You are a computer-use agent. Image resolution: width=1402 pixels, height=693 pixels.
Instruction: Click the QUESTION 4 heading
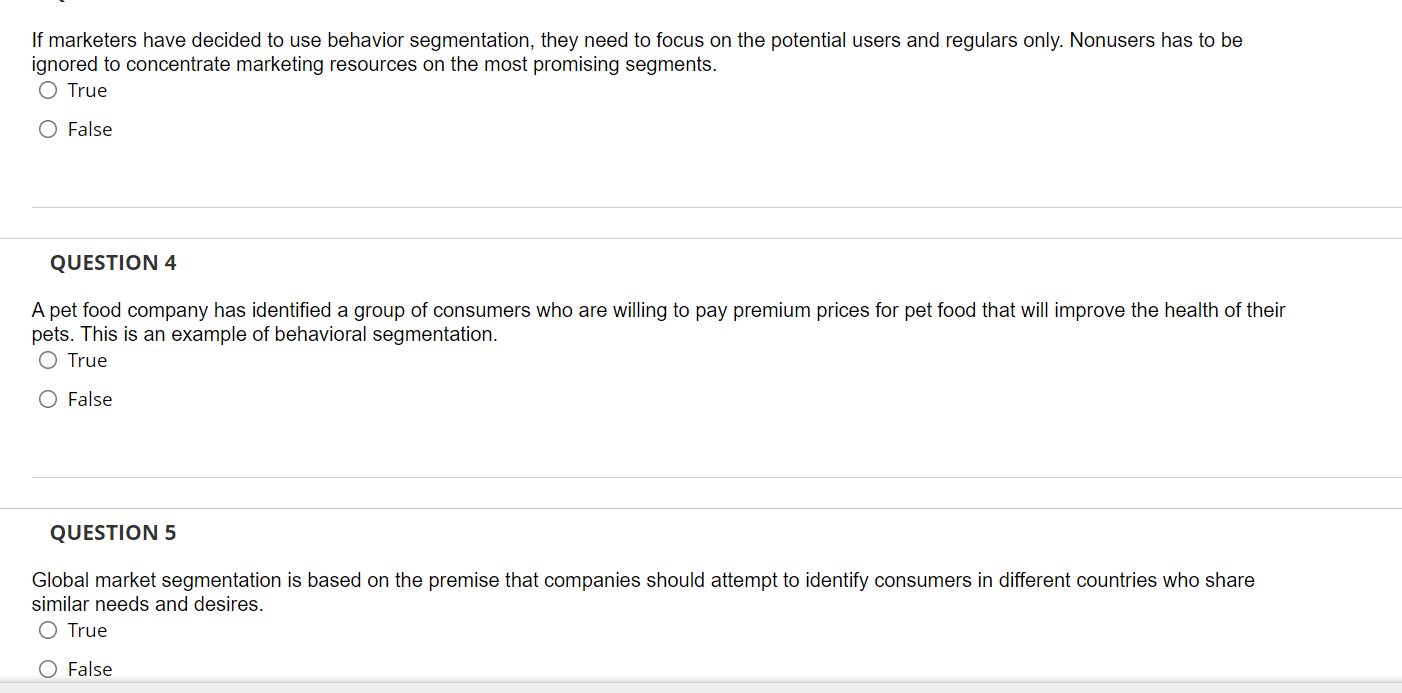(113, 262)
